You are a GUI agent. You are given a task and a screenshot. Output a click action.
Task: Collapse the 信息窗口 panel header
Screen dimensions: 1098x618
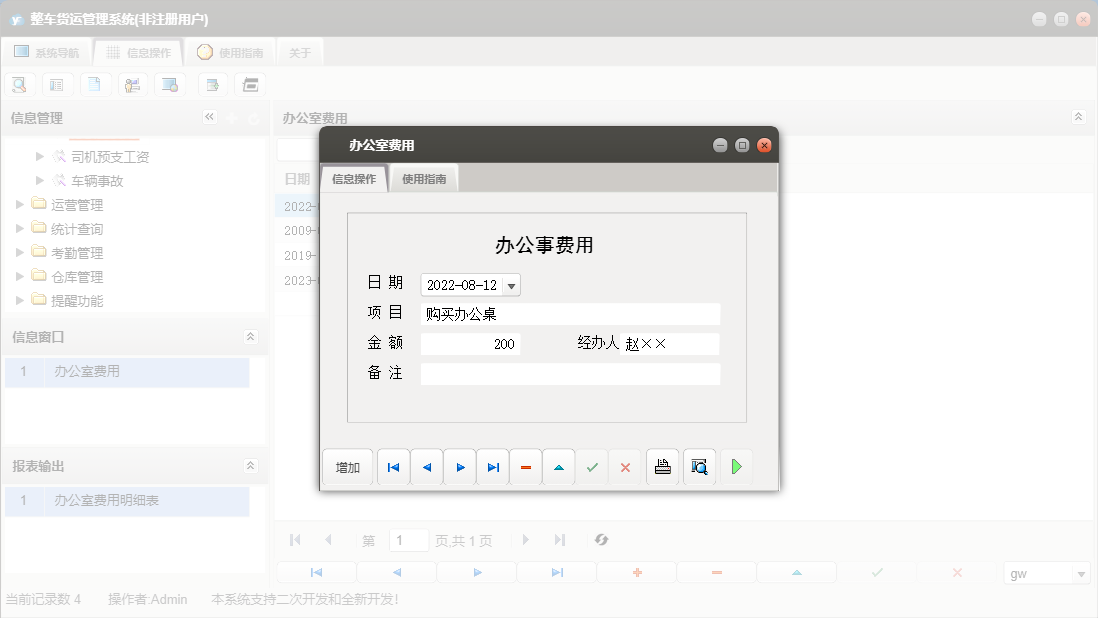pyautogui.click(x=250, y=334)
